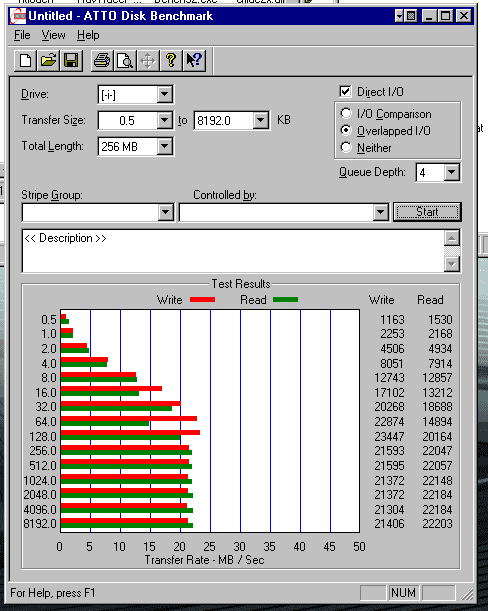This screenshot has width=488, height=611.
Task: Click the write value 23447
Action: pos(389,436)
